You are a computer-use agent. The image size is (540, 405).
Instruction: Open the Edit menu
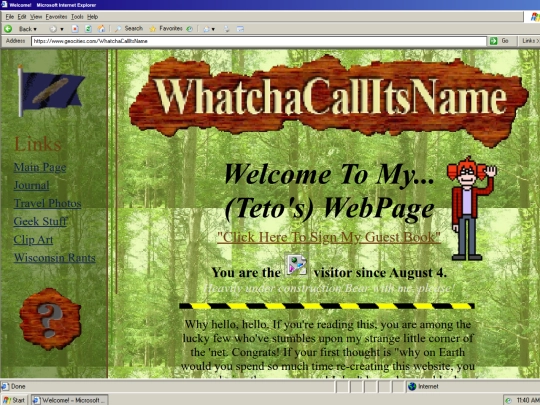point(22,17)
